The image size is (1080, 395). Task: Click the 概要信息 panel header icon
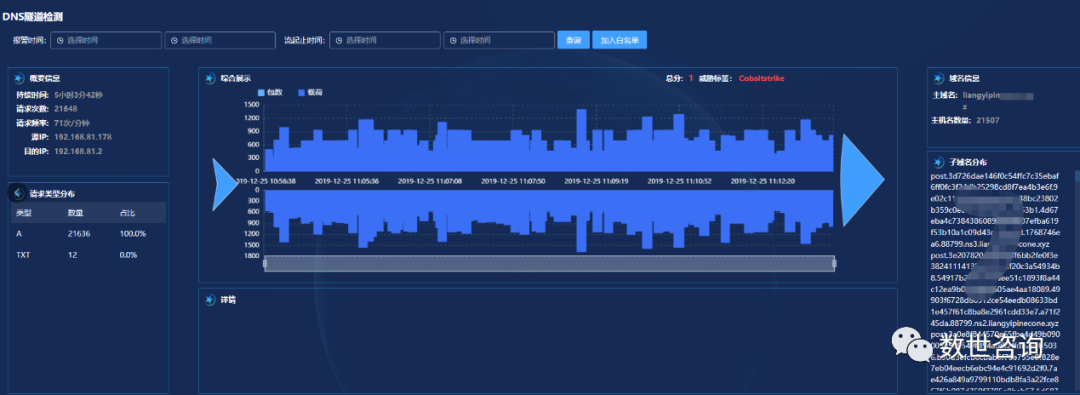[18, 79]
